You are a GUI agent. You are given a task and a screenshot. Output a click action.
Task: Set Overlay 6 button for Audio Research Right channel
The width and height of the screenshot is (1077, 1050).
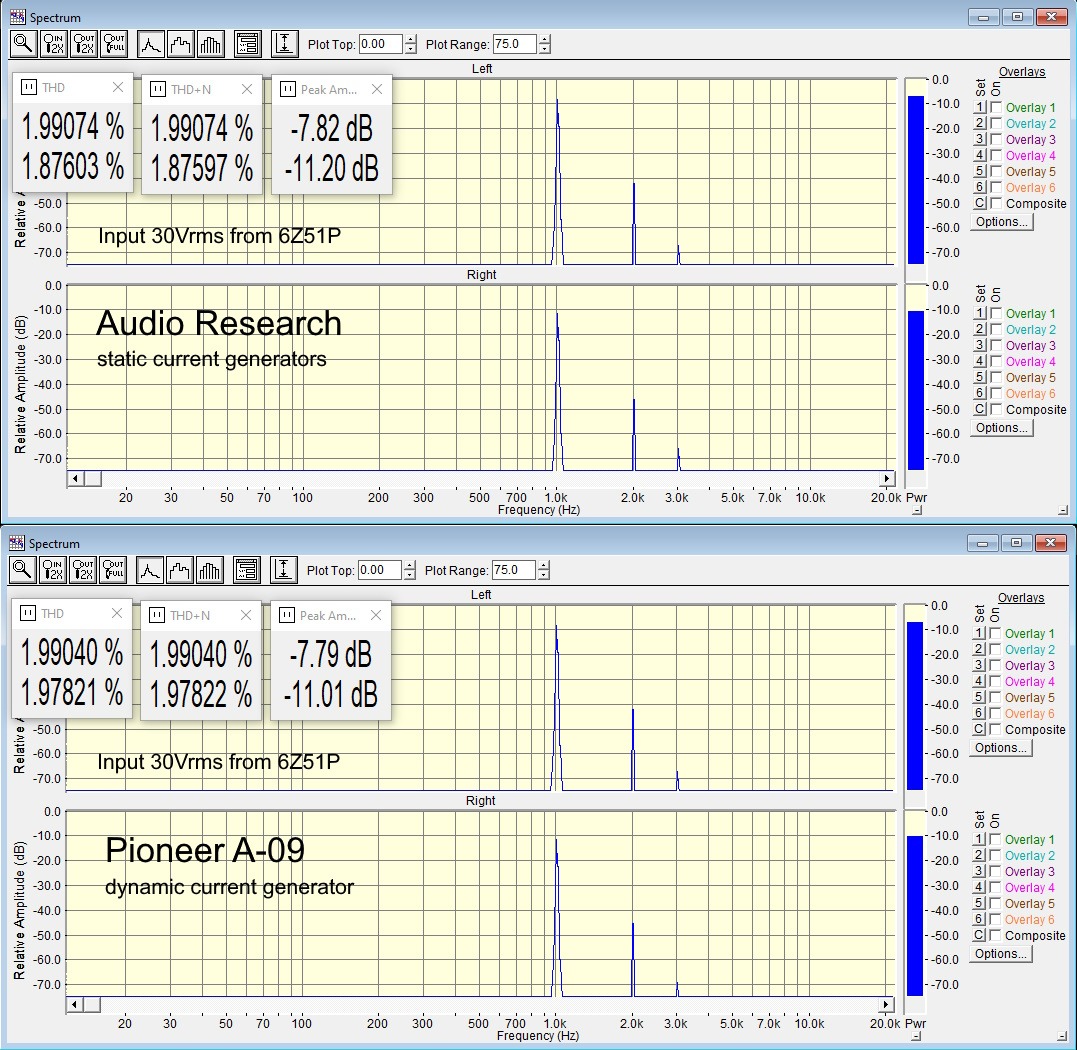pos(980,393)
